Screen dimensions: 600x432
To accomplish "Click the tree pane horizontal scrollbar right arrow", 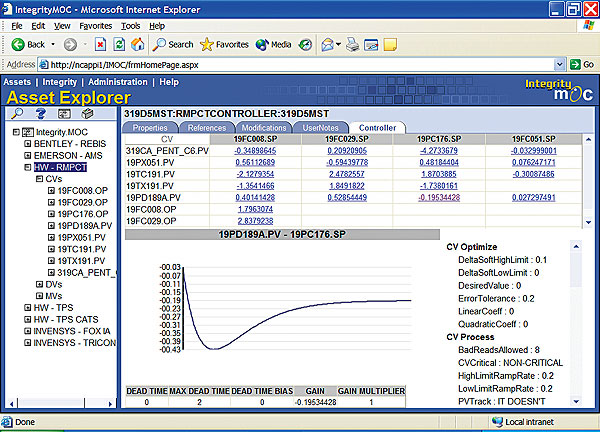I will coord(111,404).
